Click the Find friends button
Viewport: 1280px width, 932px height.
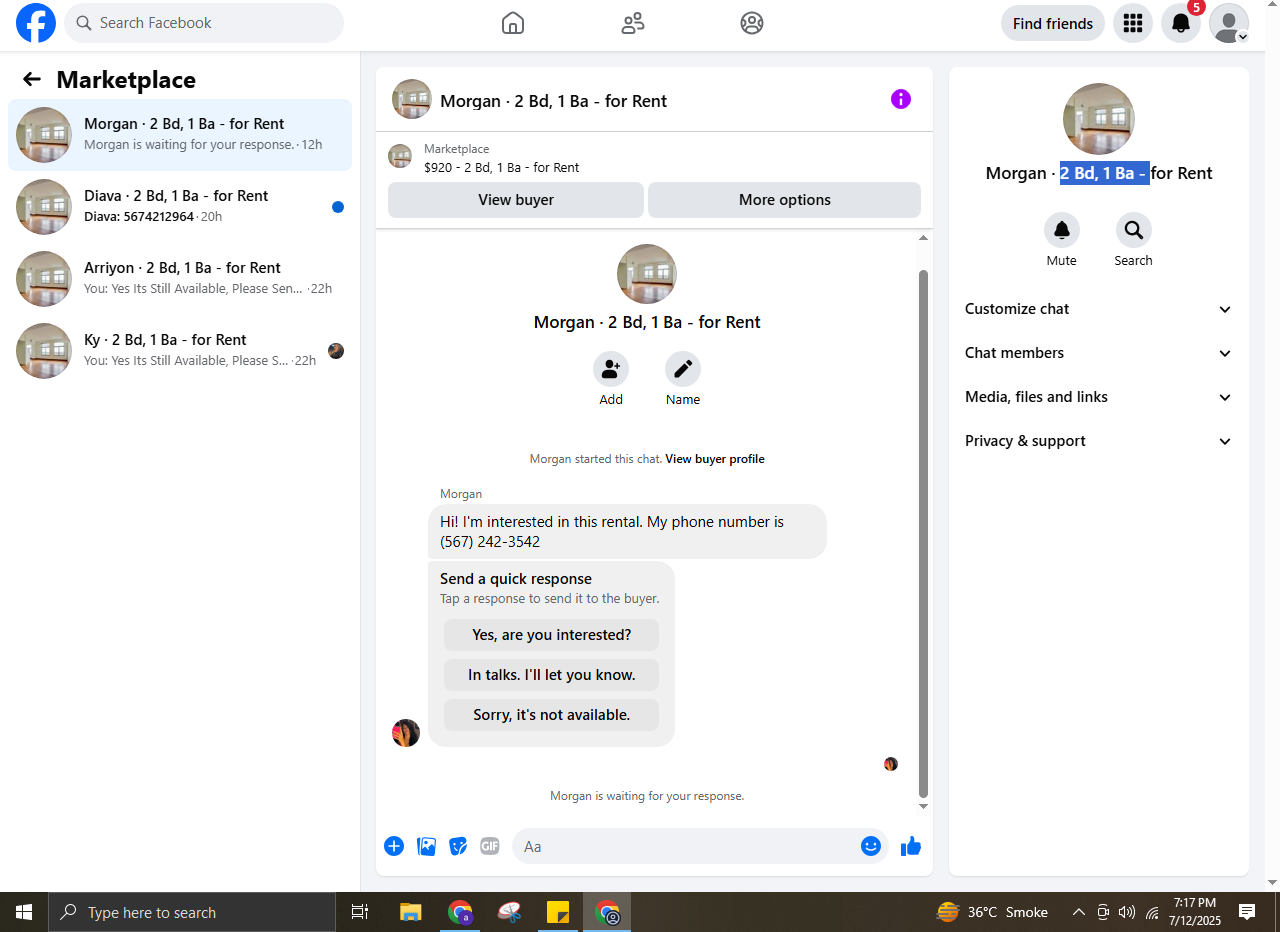tap(1053, 23)
